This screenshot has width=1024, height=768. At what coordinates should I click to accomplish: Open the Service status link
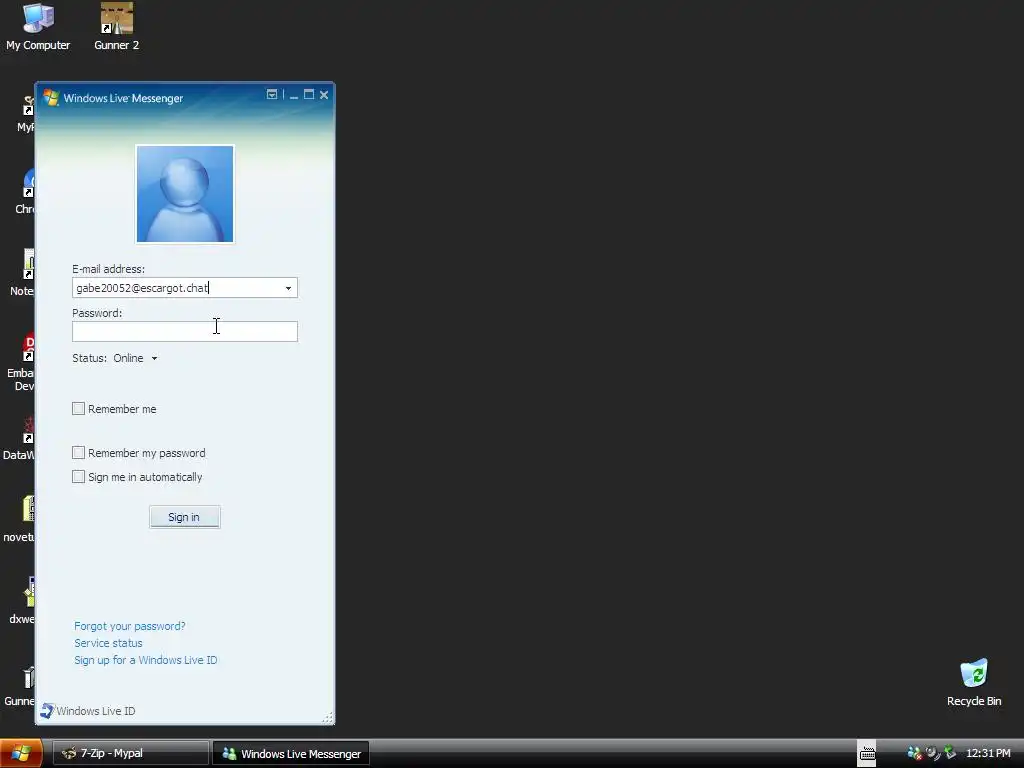point(108,643)
